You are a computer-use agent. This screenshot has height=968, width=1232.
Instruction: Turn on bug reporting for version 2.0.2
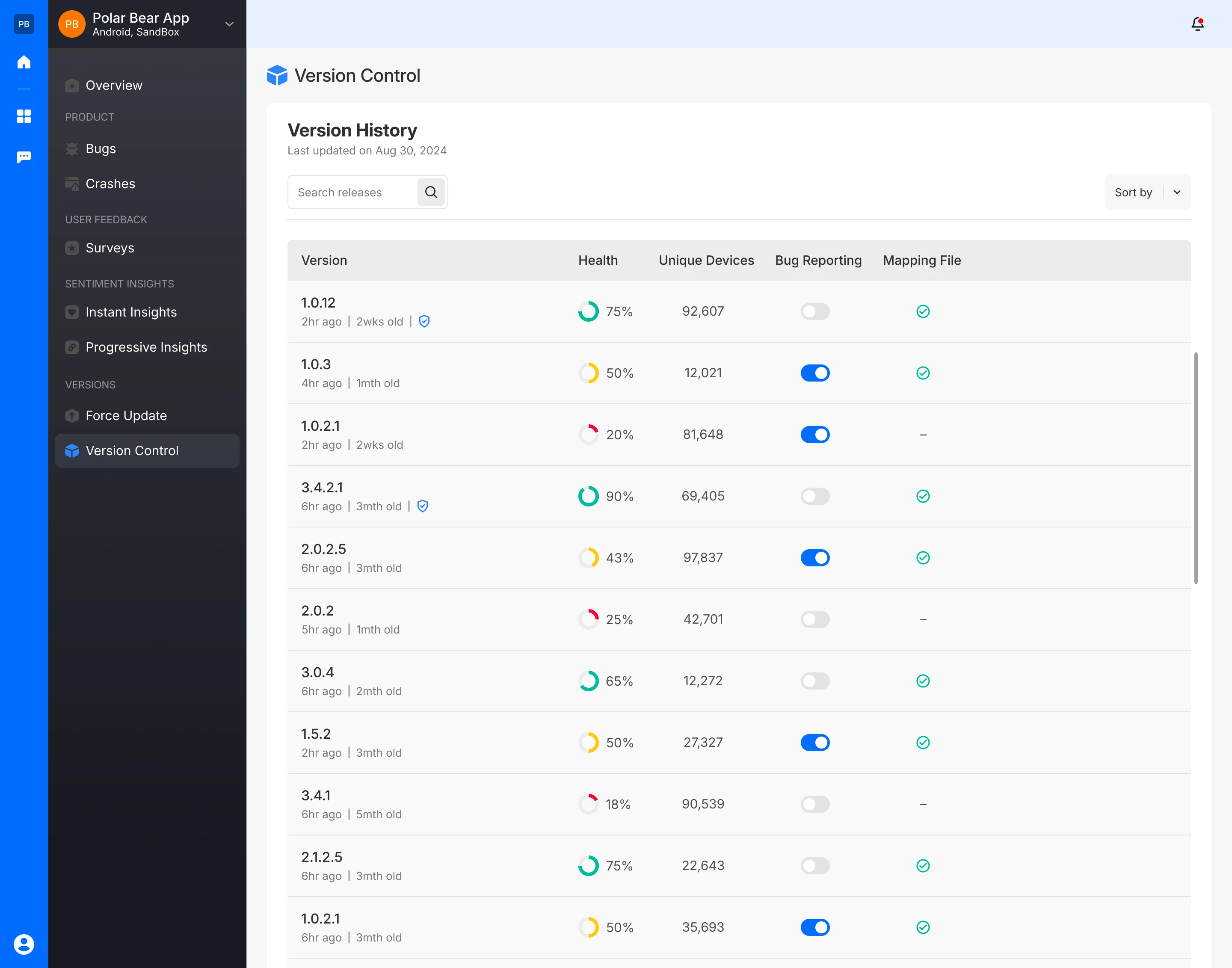(815, 619)
